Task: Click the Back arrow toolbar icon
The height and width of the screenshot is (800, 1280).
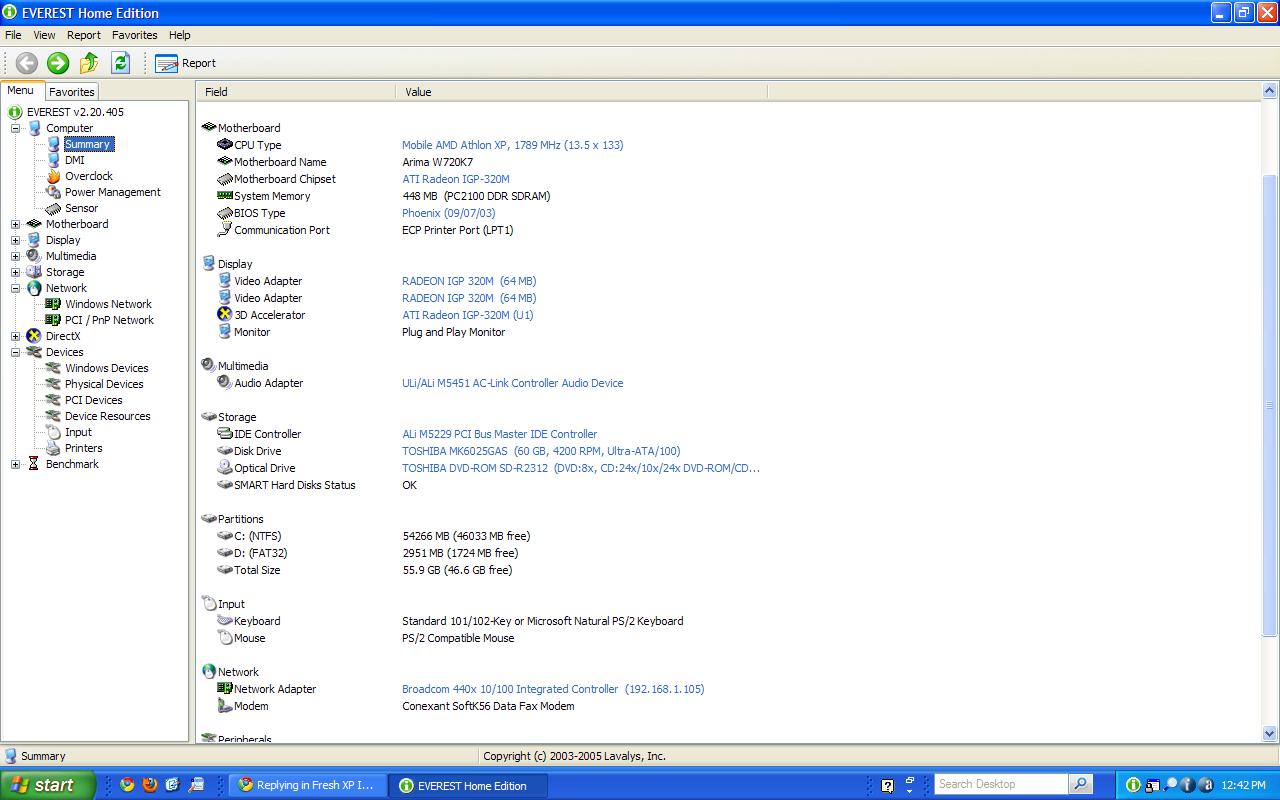Action: pos(27,63)
